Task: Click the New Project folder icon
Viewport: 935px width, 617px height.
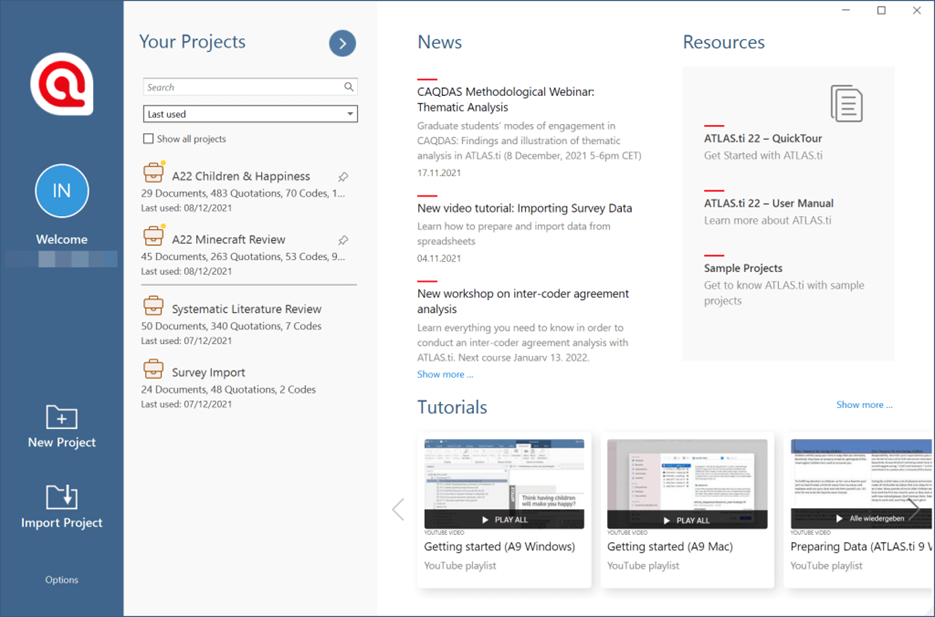Action: click(x=62, y=416)
